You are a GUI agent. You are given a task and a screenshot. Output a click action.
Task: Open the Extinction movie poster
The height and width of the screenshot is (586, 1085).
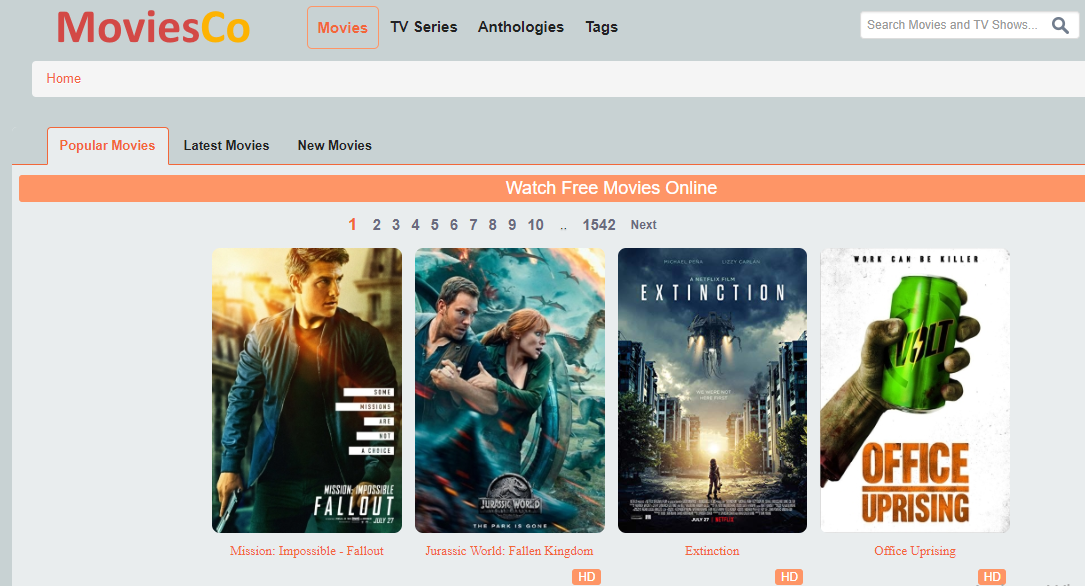coord(712,390)
